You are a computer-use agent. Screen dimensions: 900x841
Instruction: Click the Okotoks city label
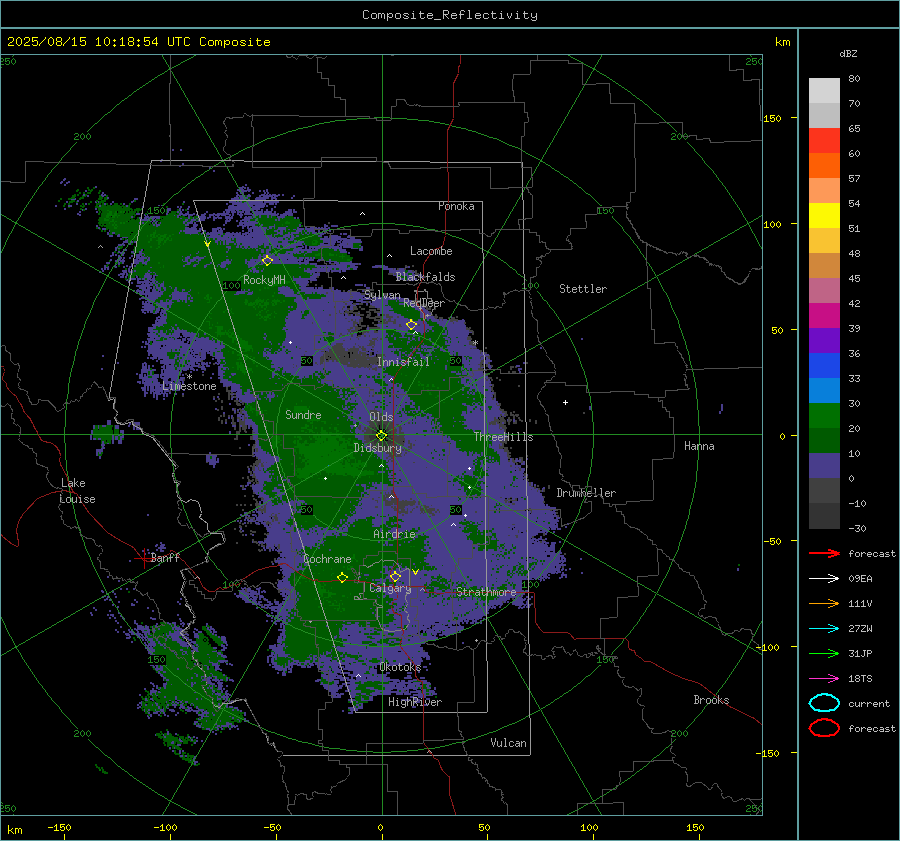point(400,667)
